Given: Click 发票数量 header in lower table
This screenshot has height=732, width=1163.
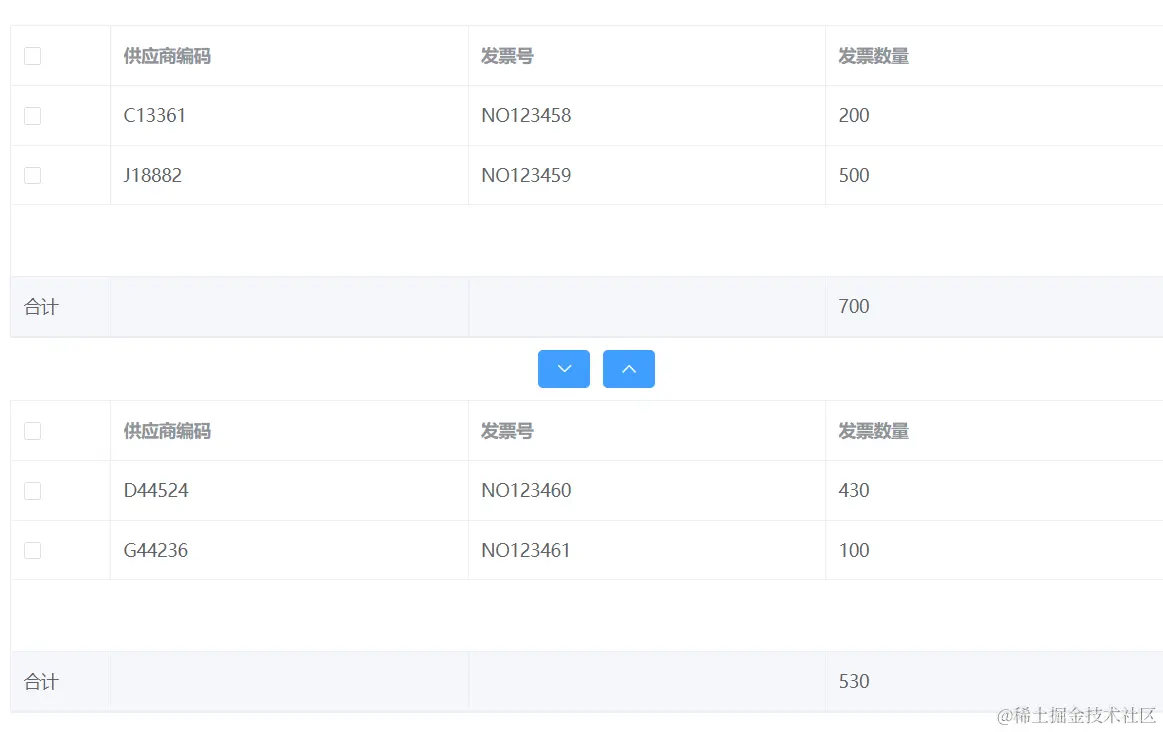Looking at the screenshot, I should point(874,431).
